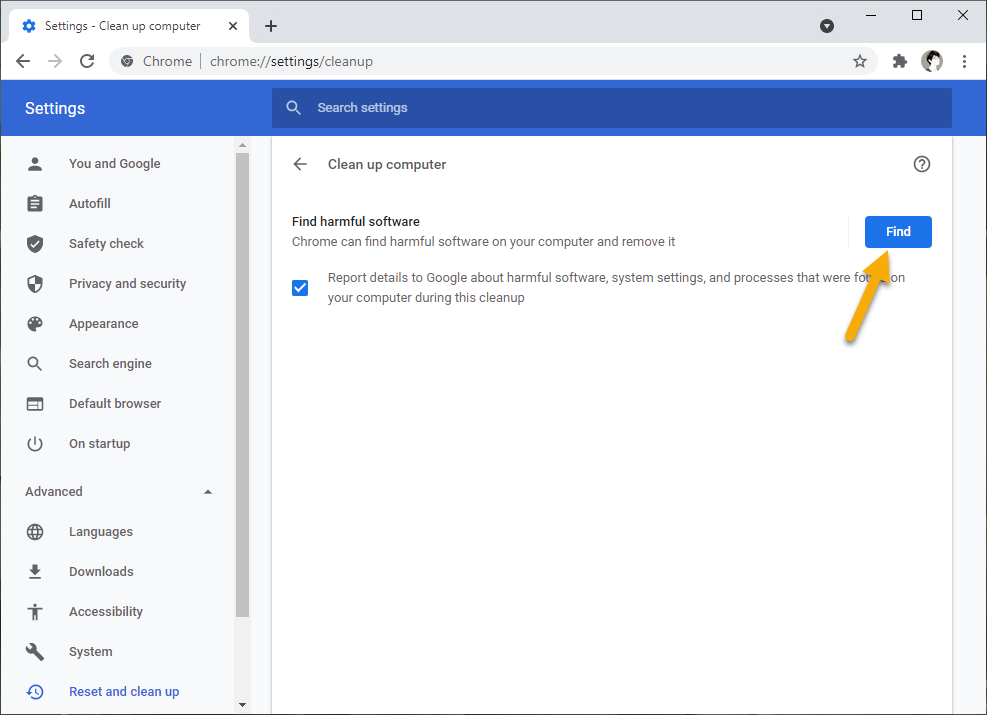
Task: Uncheck the Report details to Google checkbox
Action: (x=300, y=287)
